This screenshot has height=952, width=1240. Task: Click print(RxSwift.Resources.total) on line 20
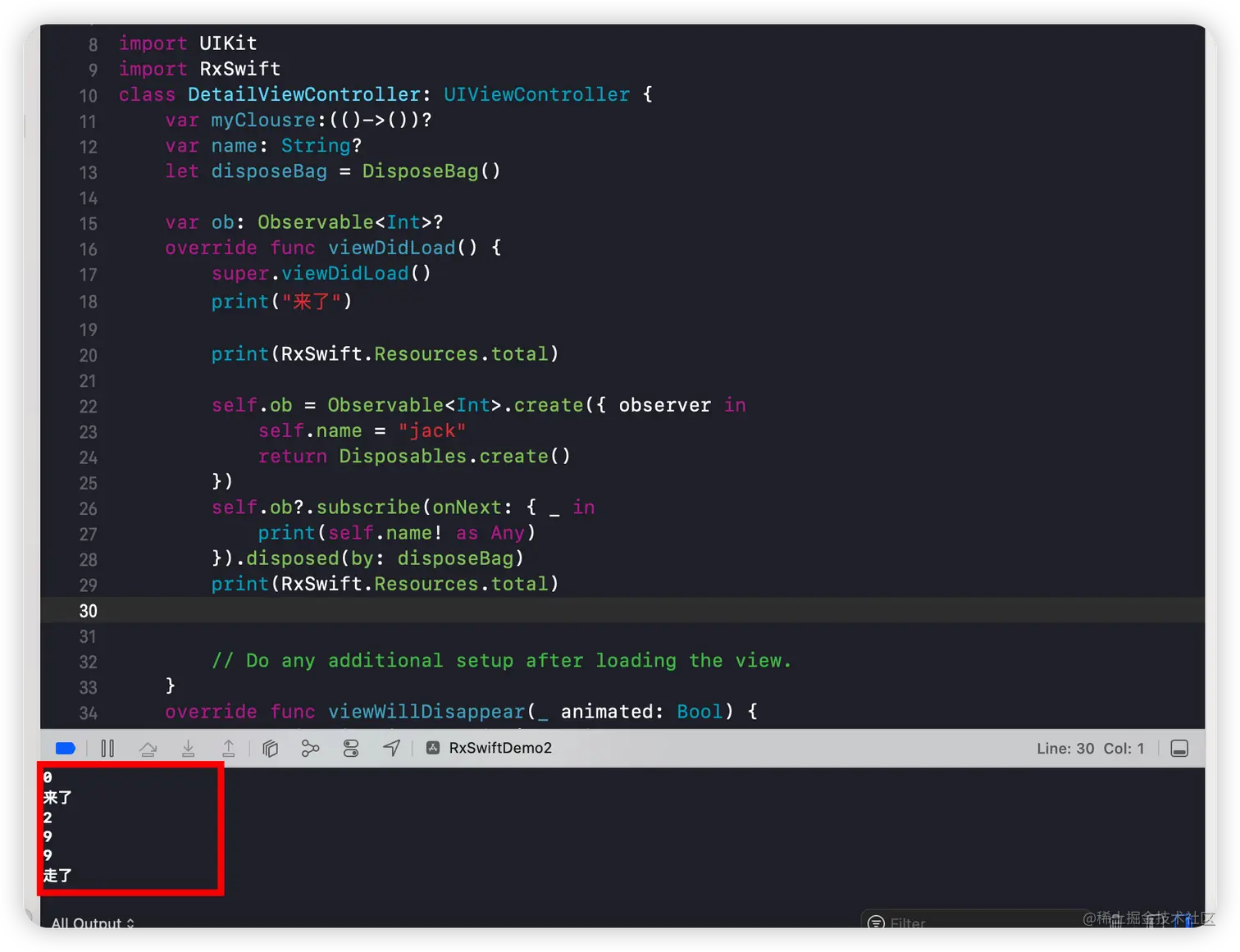click(385, 354)
